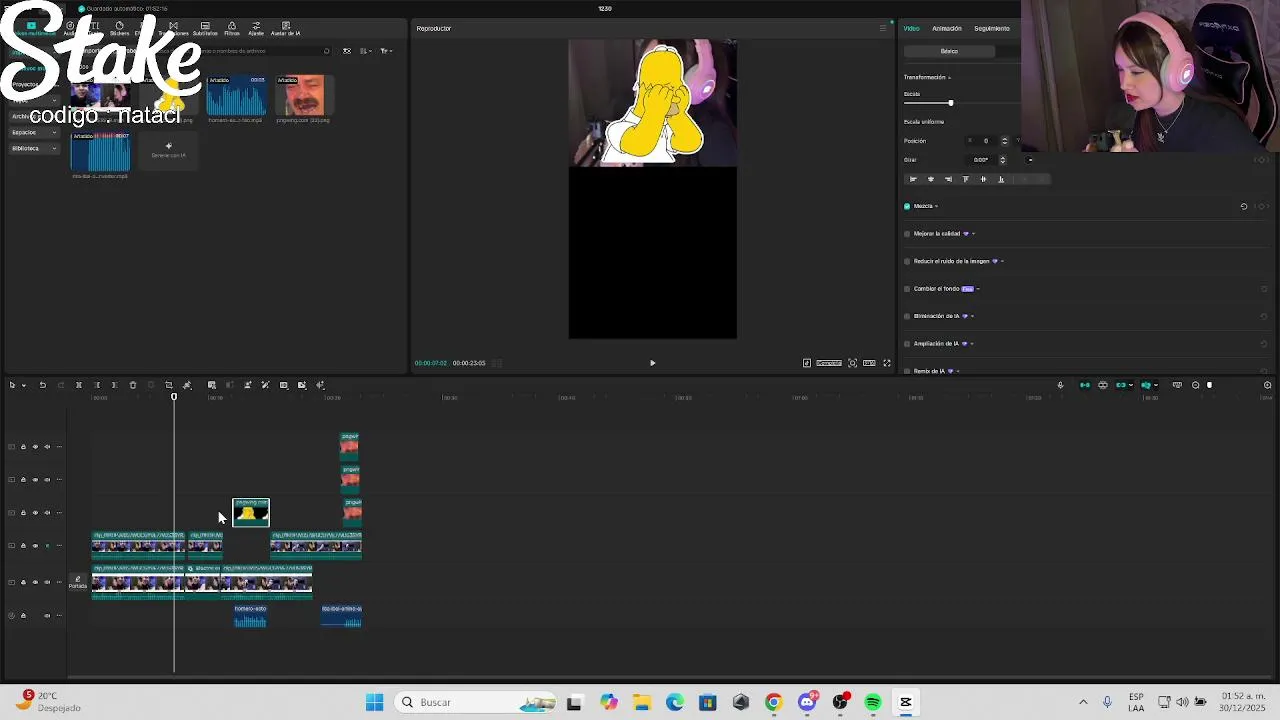Viewport: 1280px width, 720px height.
Task: Click the align-left icon in transform panel
Action: point(912,179)
